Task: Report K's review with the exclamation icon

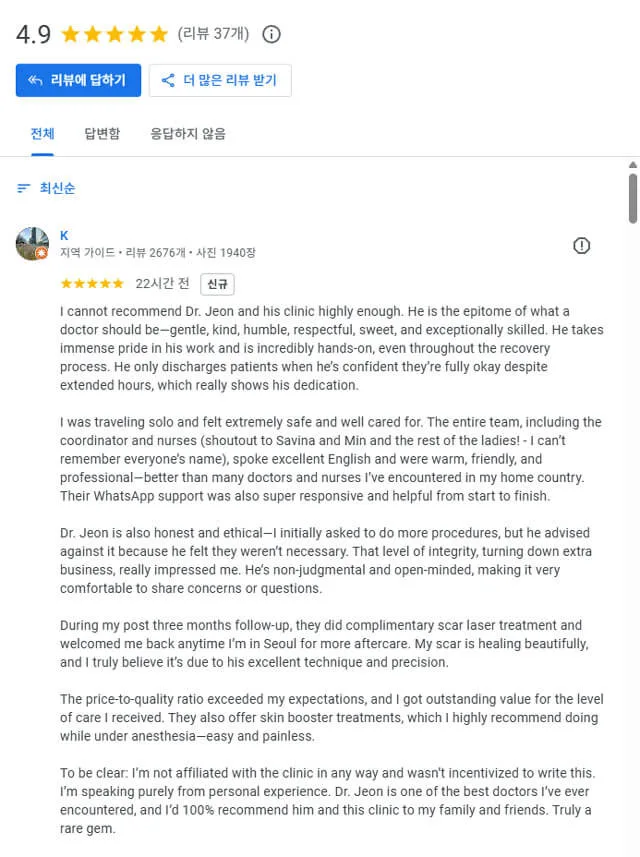Action: tap(581, 245)
